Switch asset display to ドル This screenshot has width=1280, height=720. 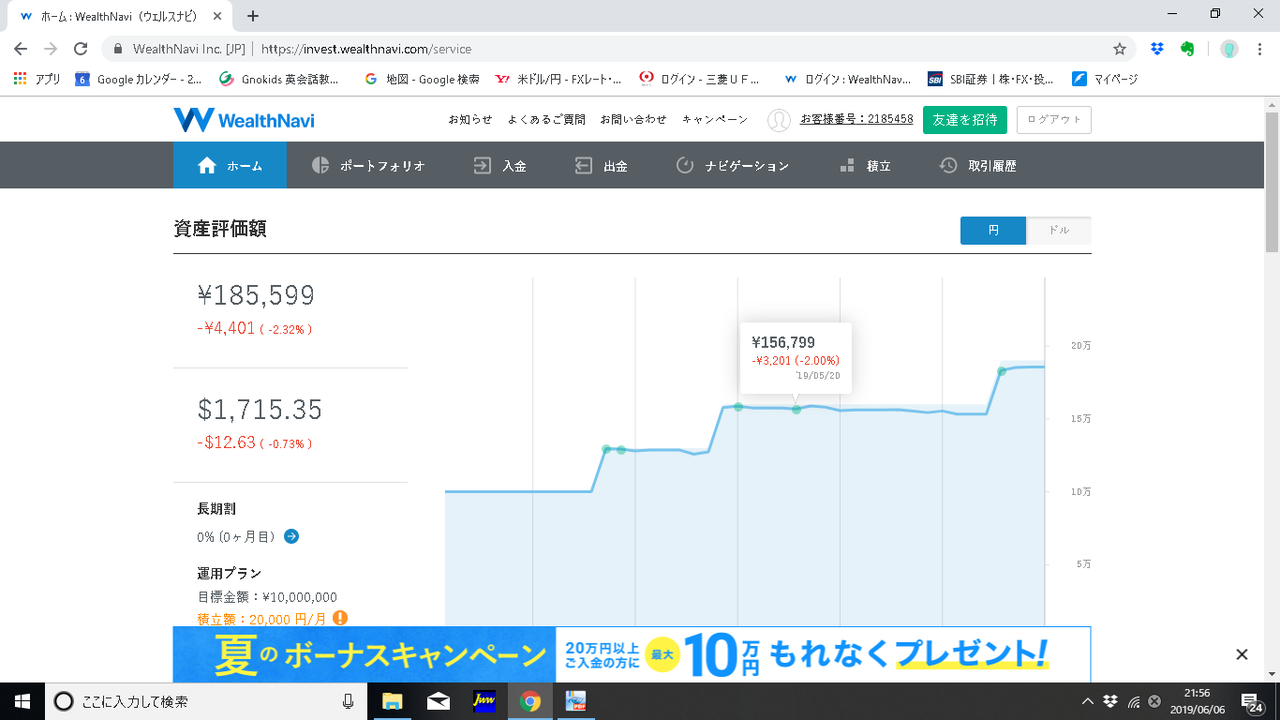tap(1059, 230)
